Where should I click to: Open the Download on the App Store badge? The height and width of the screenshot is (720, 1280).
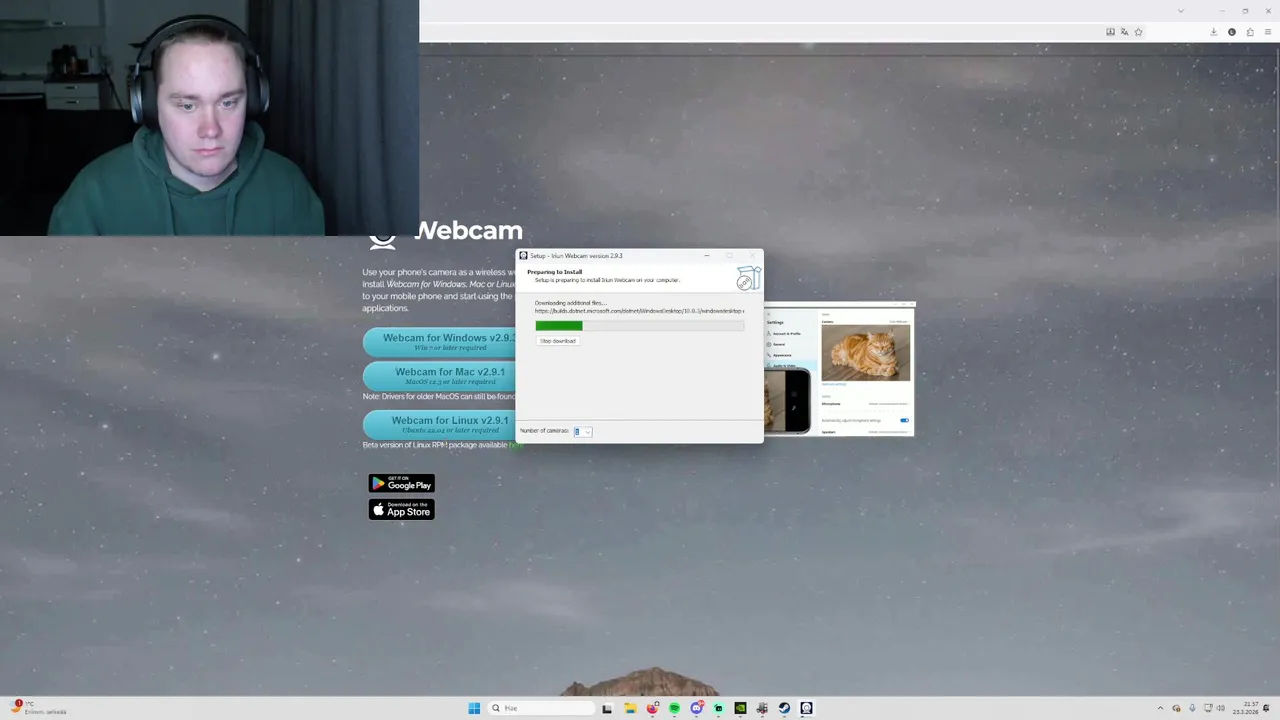[x=402, y=509]
